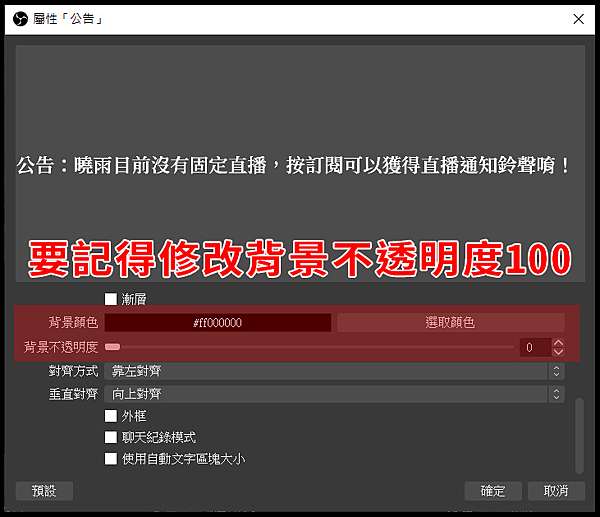Viewport: 600px width, 517px height.
Task: Click the 對齊方式 label
Action: [x=73, y=371]
